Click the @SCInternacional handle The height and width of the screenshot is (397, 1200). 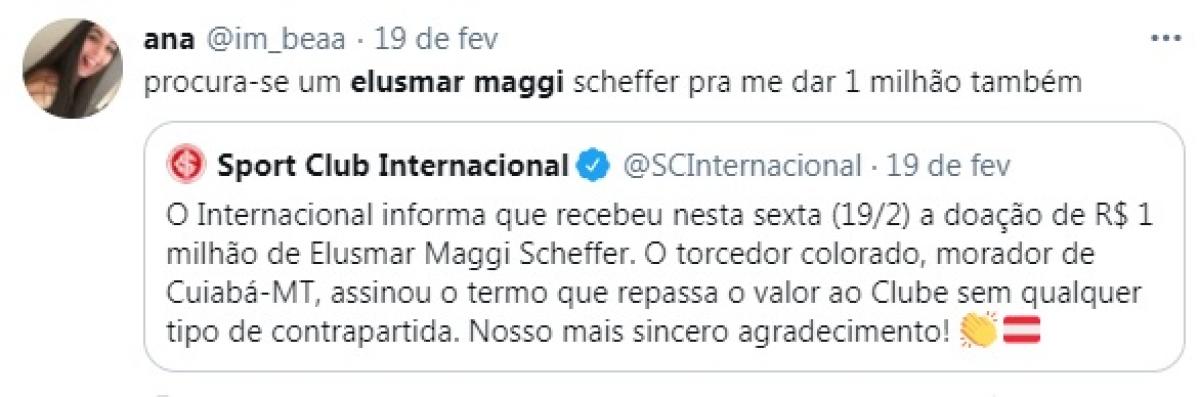pyautogui.click(x=743, y=164)
